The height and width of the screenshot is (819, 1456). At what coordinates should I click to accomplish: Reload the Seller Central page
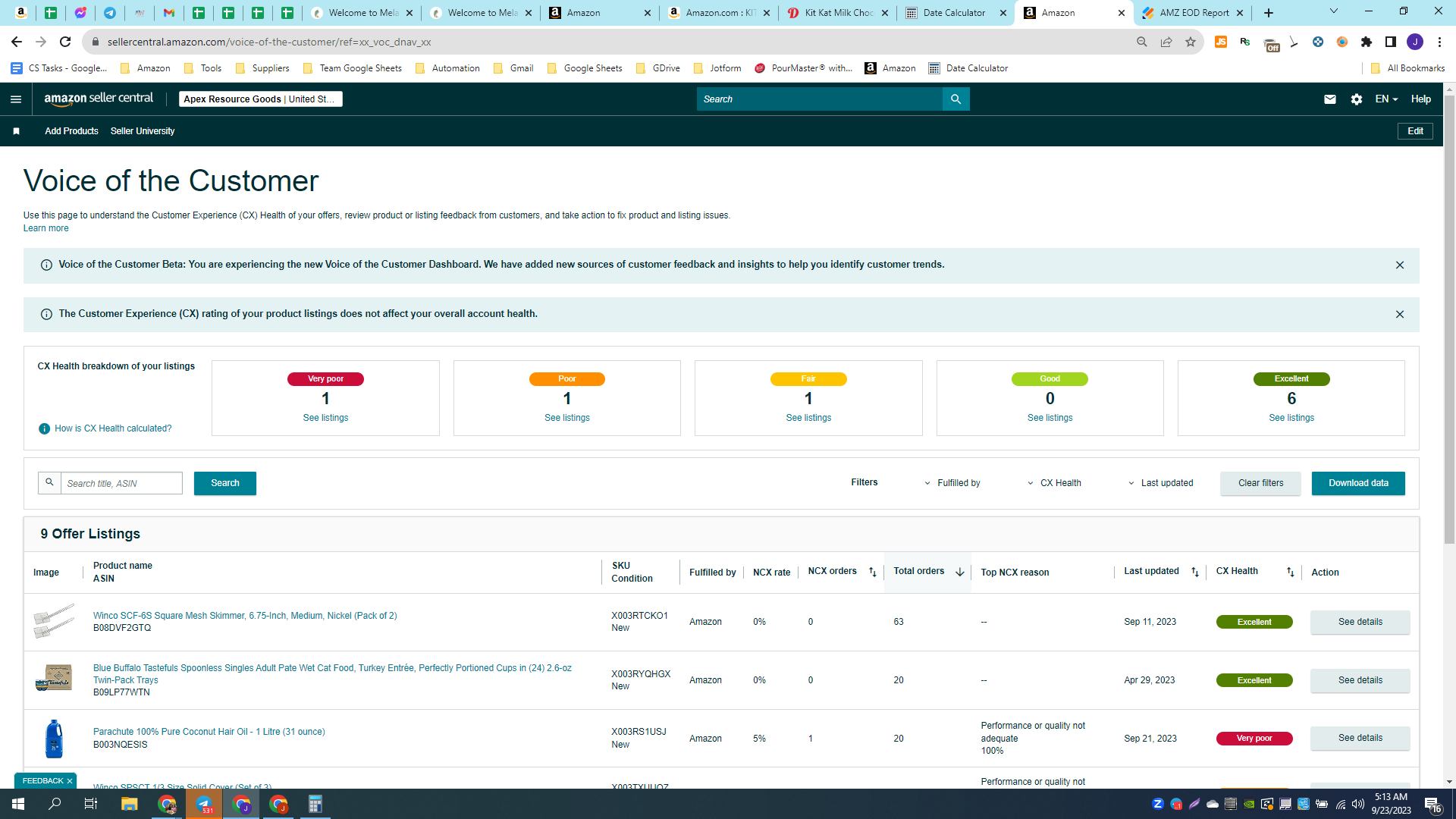click(x=65, y=42)
